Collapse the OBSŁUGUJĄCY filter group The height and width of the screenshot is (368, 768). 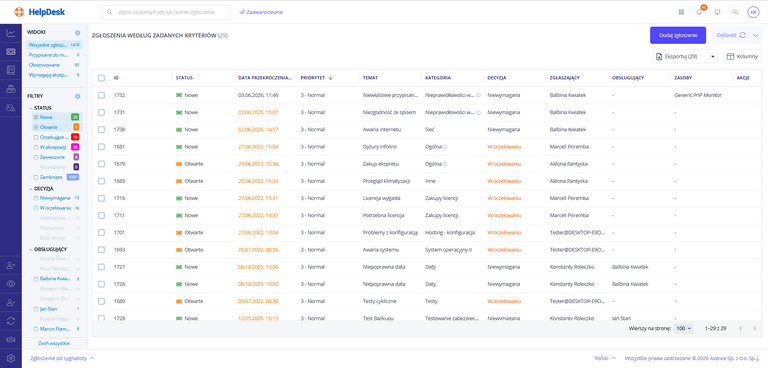pyautogui.click(x=31, y=249)
